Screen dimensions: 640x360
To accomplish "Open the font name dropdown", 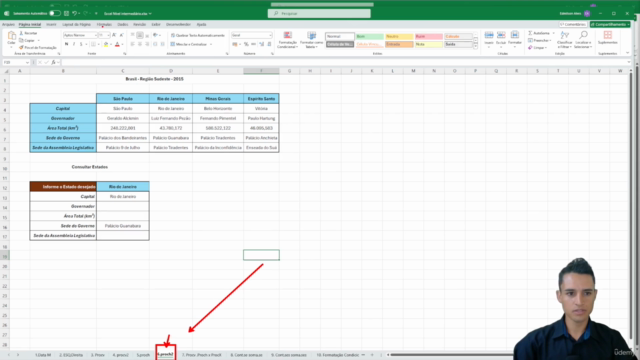I will [x=96, y=35].
